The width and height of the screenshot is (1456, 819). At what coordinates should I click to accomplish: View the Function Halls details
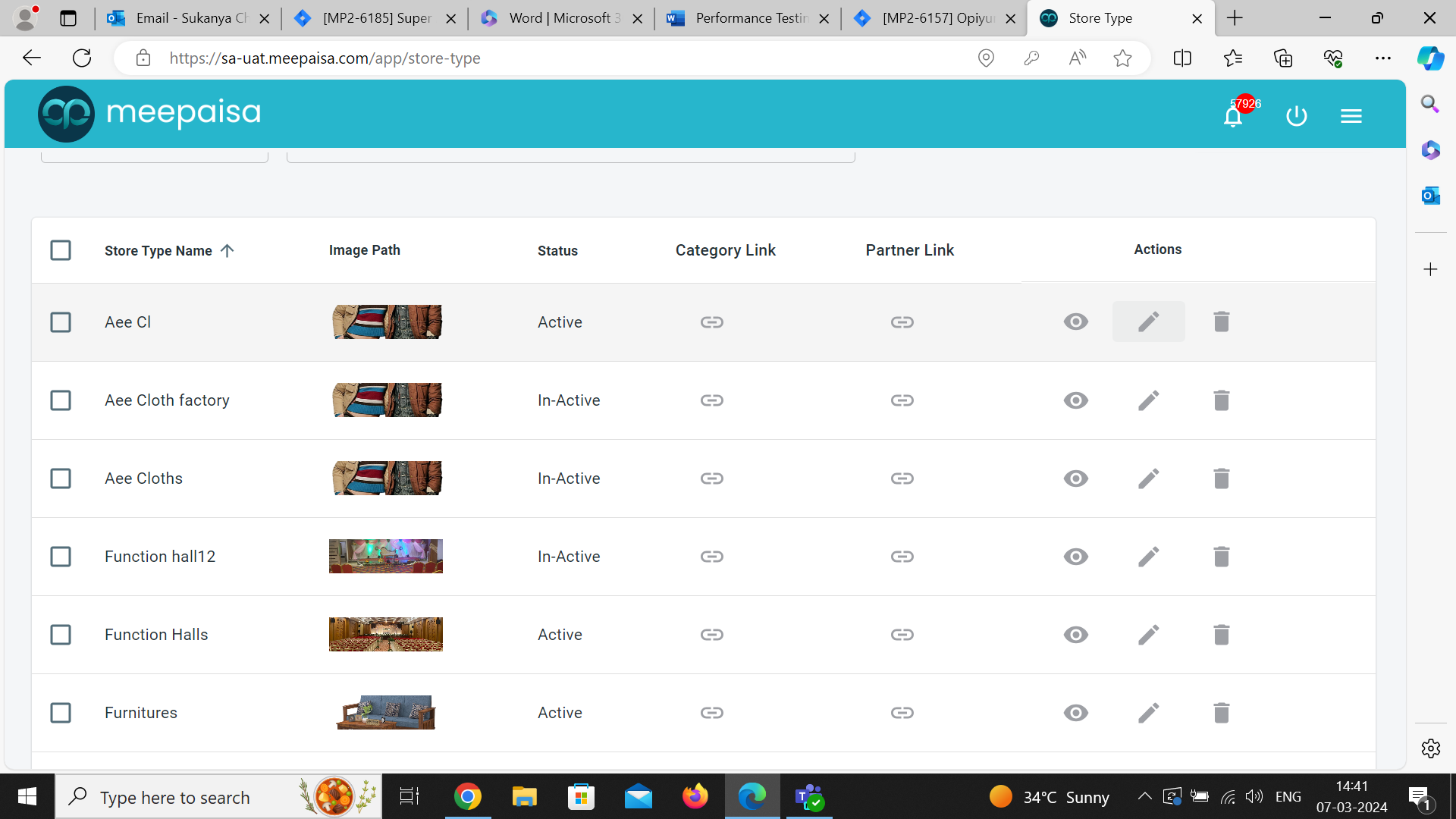(x=1076, y=635)
